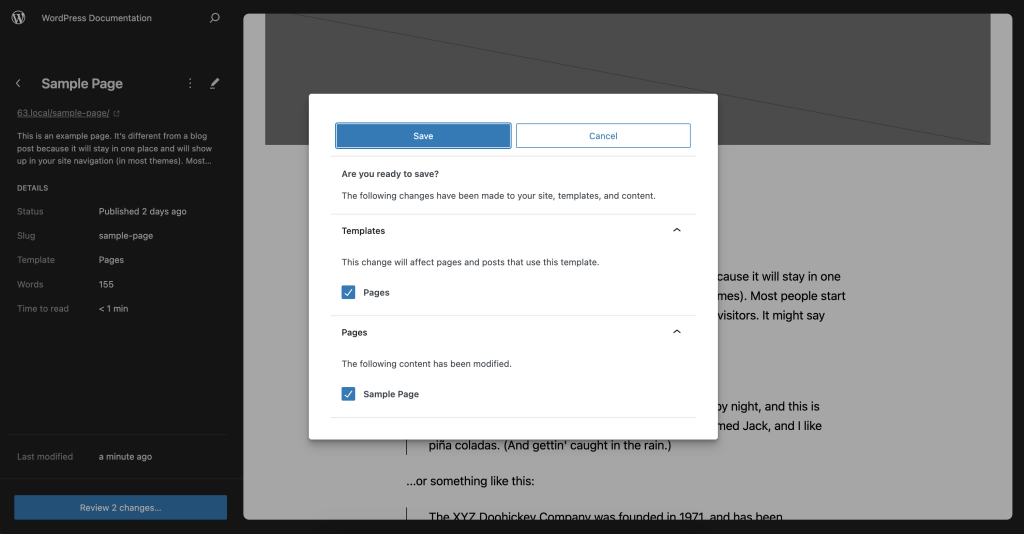Click '...or something like this:' paragraph
The height and width of the screenshot is (534, 1024).
pyautogui.click(x=470, y=481)
